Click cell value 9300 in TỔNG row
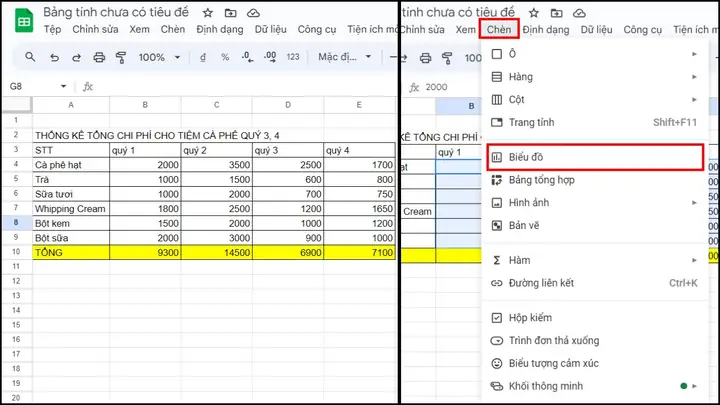 (x=145, y=253)
